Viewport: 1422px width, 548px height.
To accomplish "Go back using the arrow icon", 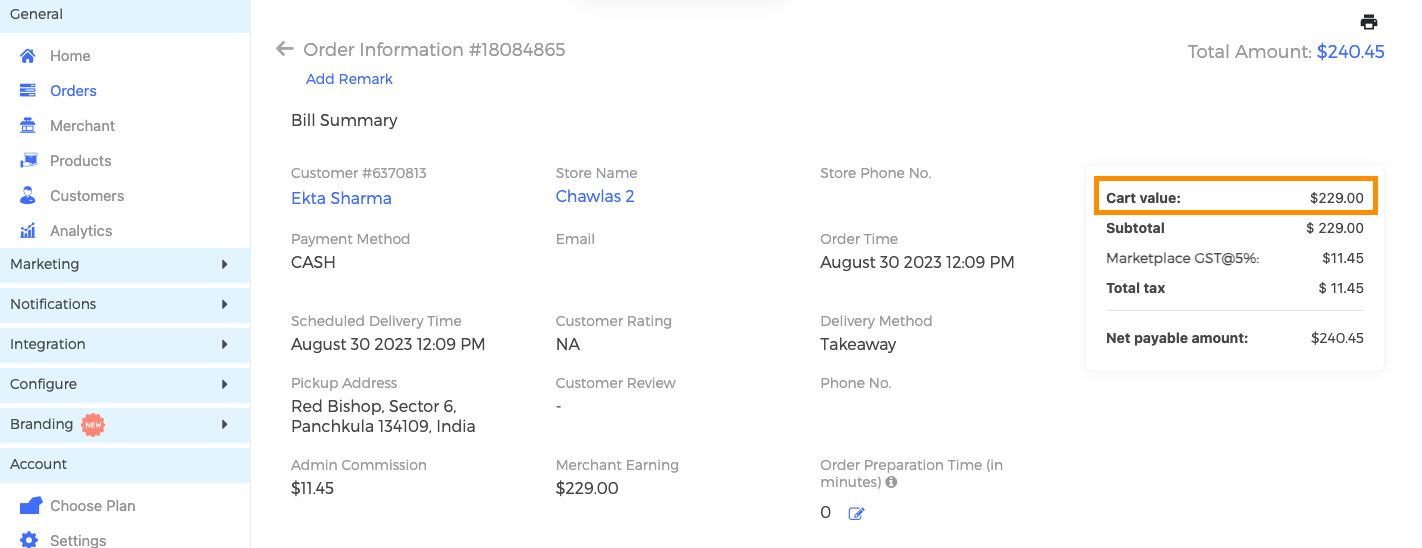I will 284,49.
